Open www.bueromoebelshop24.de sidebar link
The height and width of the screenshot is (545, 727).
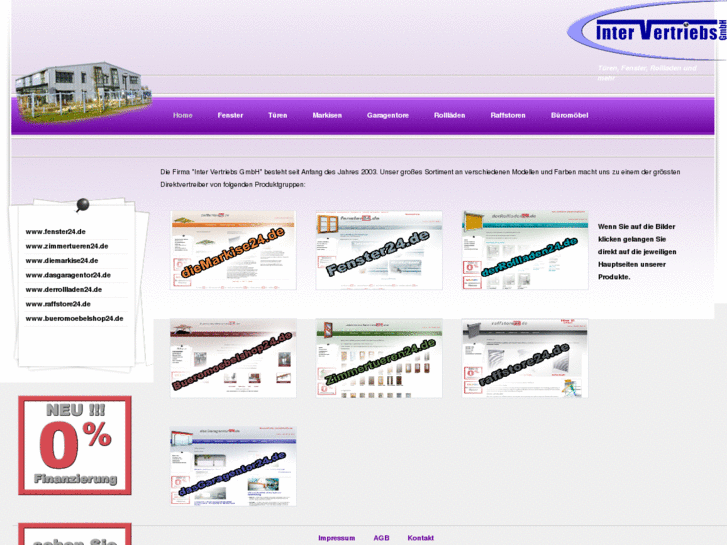click(74, 319)
